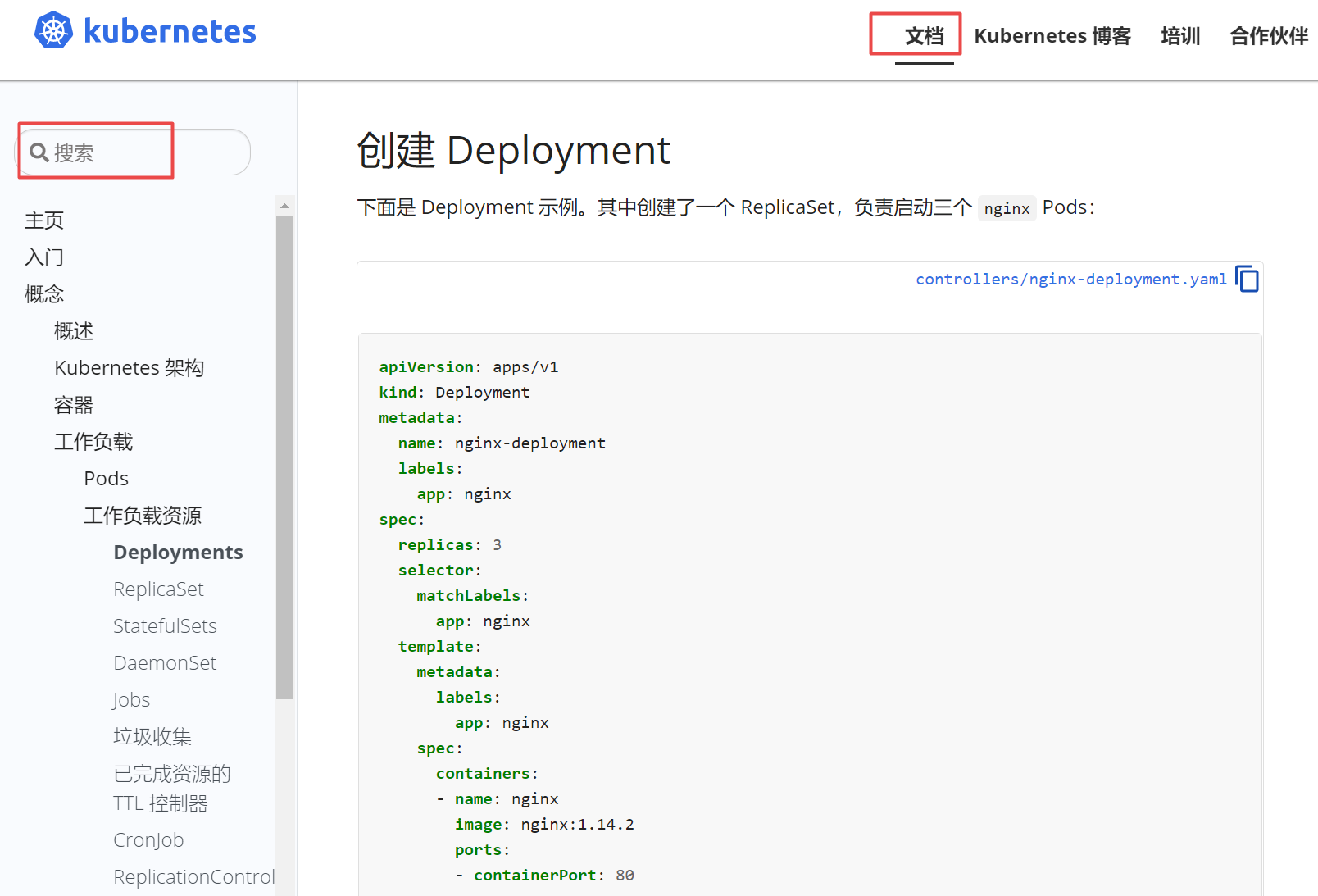Open the controllers/nginx-deployment.yaml link
This screenshot has height=896, width=1318.
pos(1070,279)
